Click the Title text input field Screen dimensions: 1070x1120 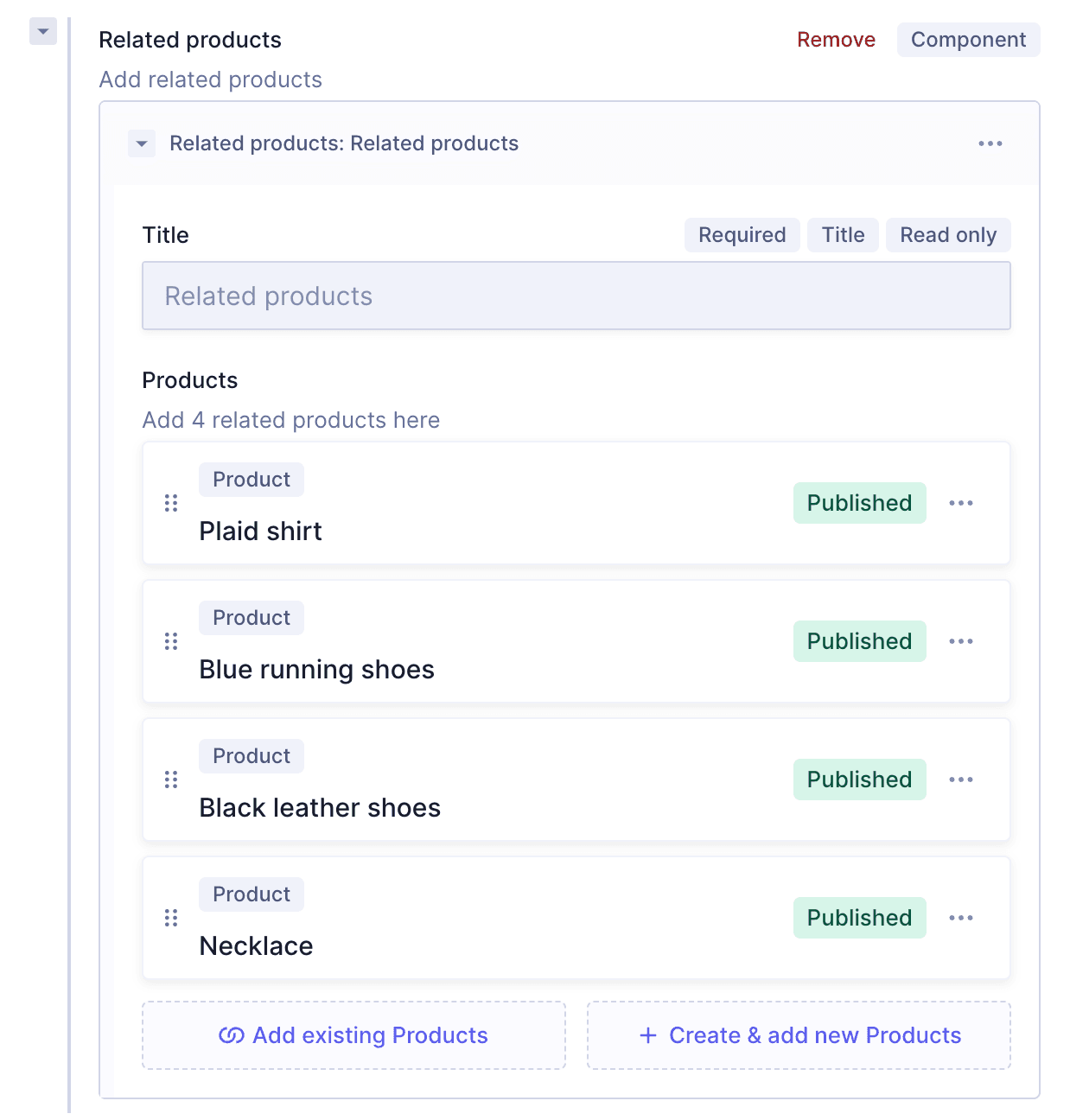coord(576,296)
